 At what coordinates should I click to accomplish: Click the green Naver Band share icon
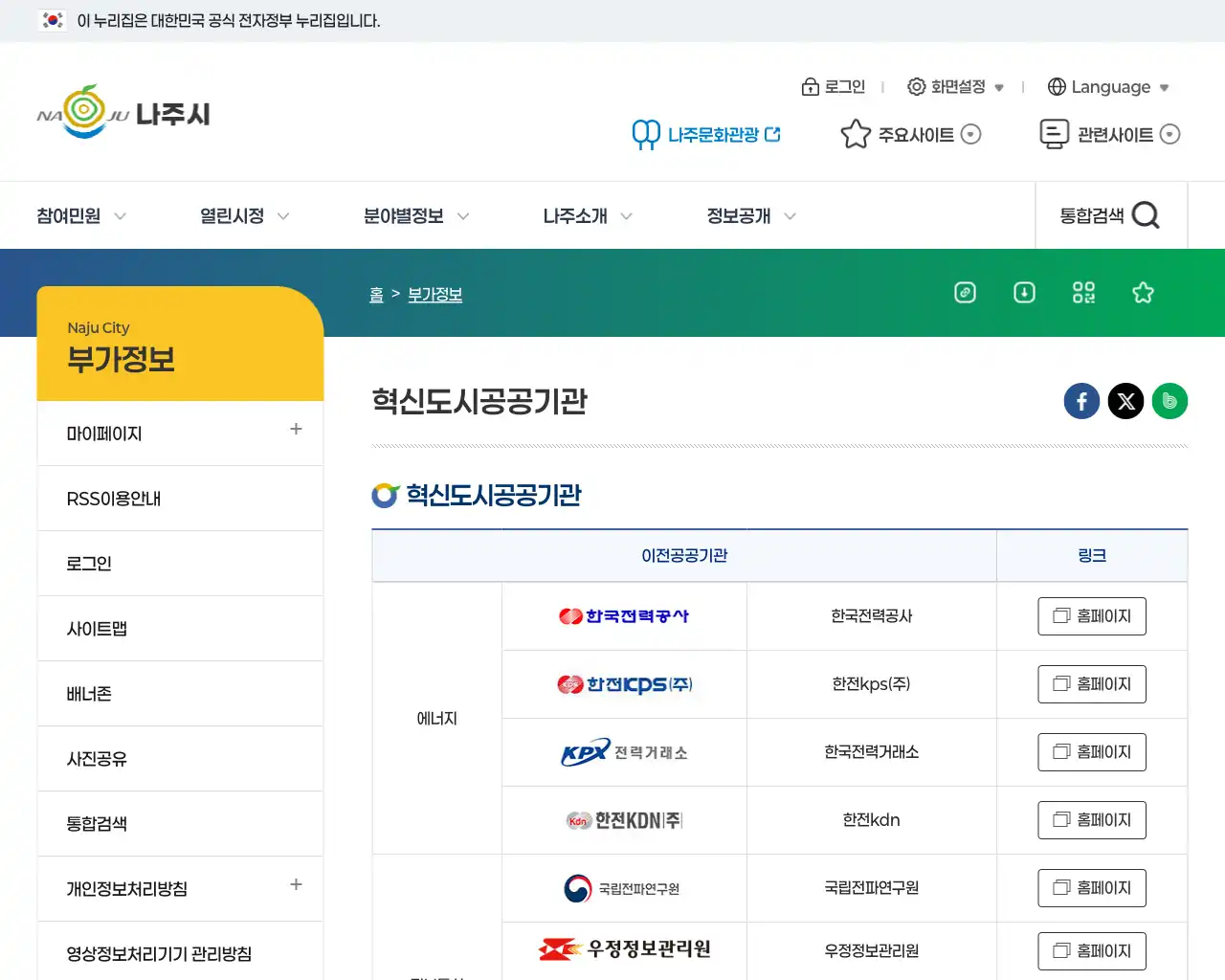coord(1169,401)
